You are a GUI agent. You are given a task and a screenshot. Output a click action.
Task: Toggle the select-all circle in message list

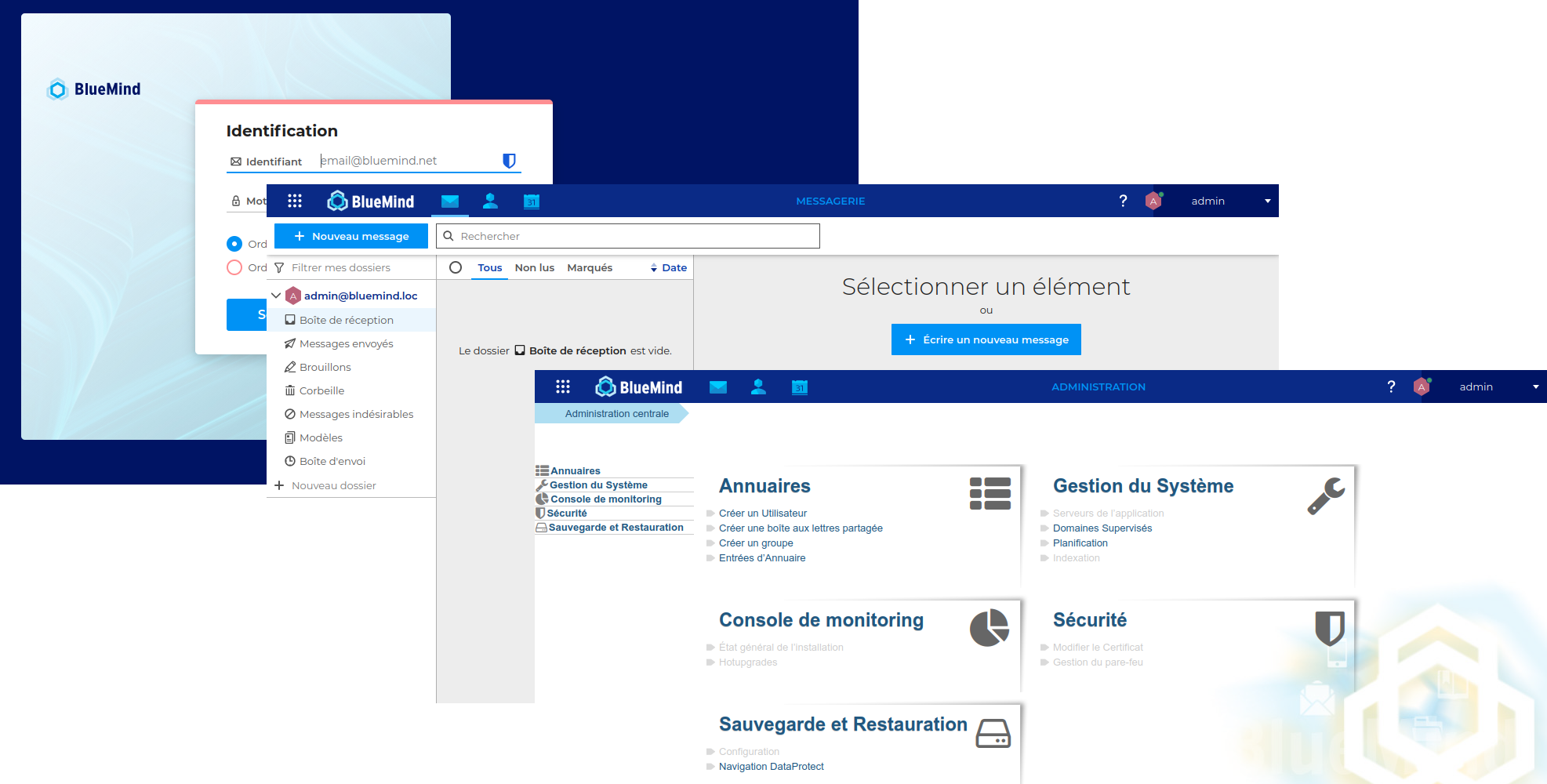click(x=456, y=267)
